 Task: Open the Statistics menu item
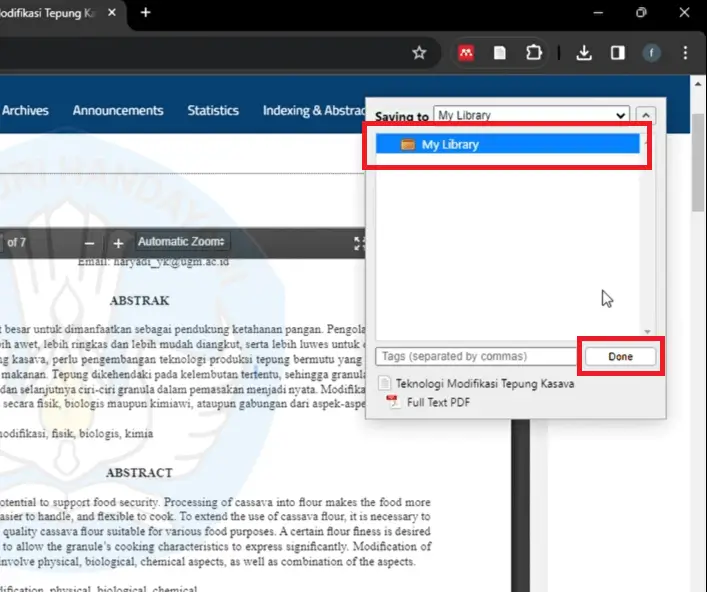pyautogui.click(x=213, y=110)
